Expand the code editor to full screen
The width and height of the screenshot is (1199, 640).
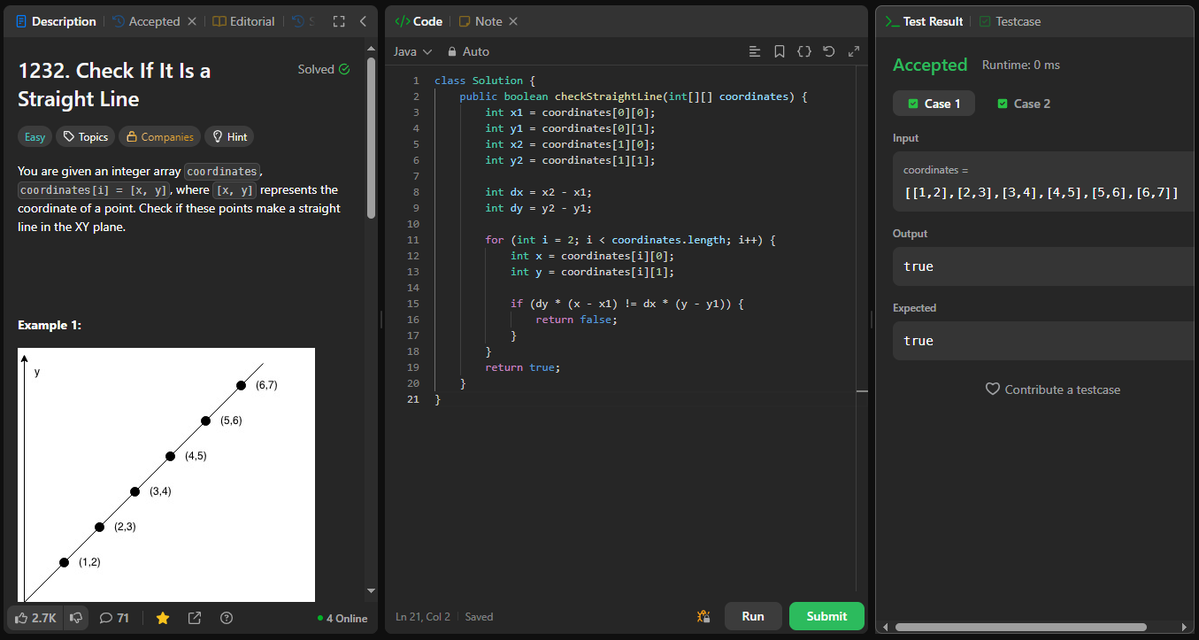853,51
